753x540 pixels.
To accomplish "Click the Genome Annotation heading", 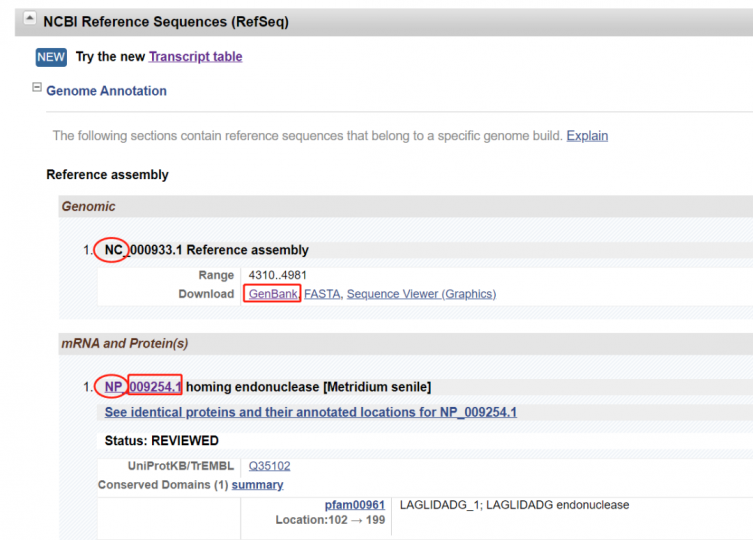I will (x=106, y=91).
